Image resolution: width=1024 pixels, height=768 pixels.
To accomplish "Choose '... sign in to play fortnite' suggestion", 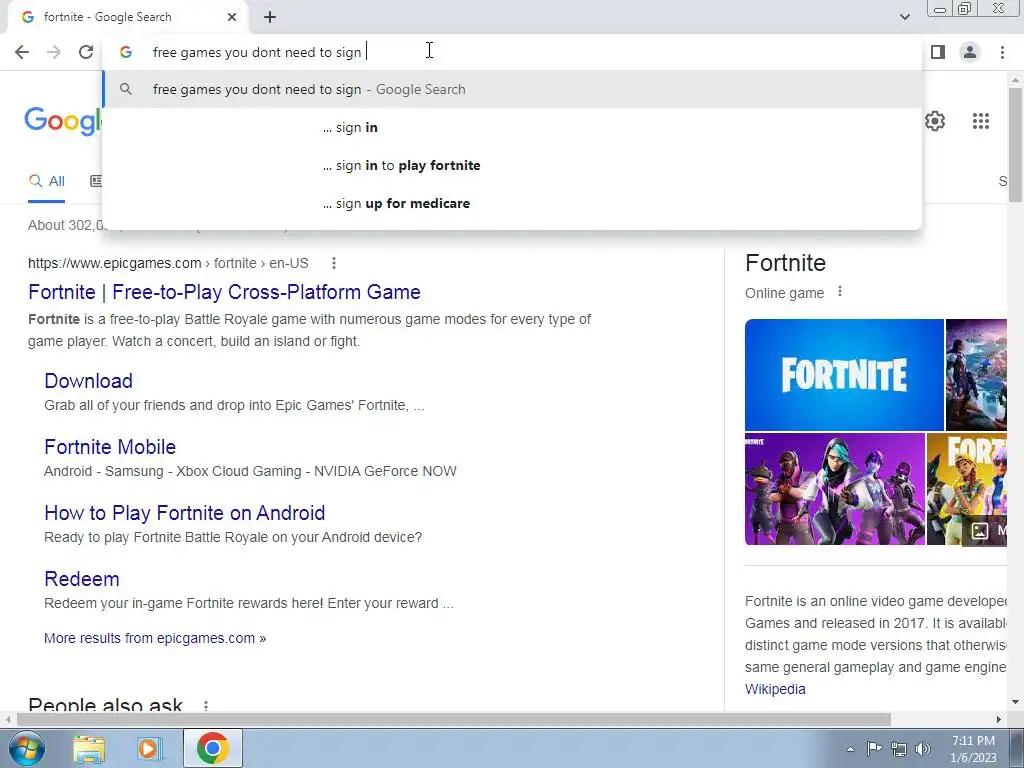I will (x=513, y=165).
